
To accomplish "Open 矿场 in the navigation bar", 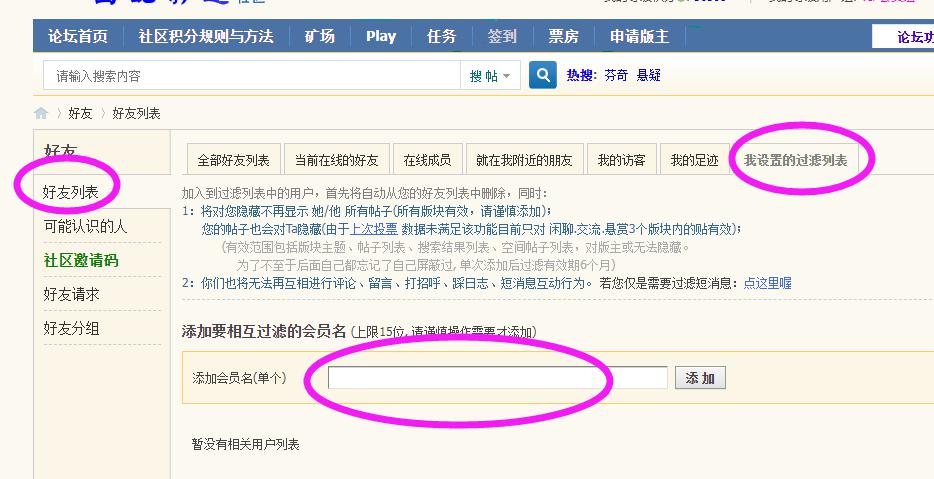I will pyautogui.click(x=319, y=36).
